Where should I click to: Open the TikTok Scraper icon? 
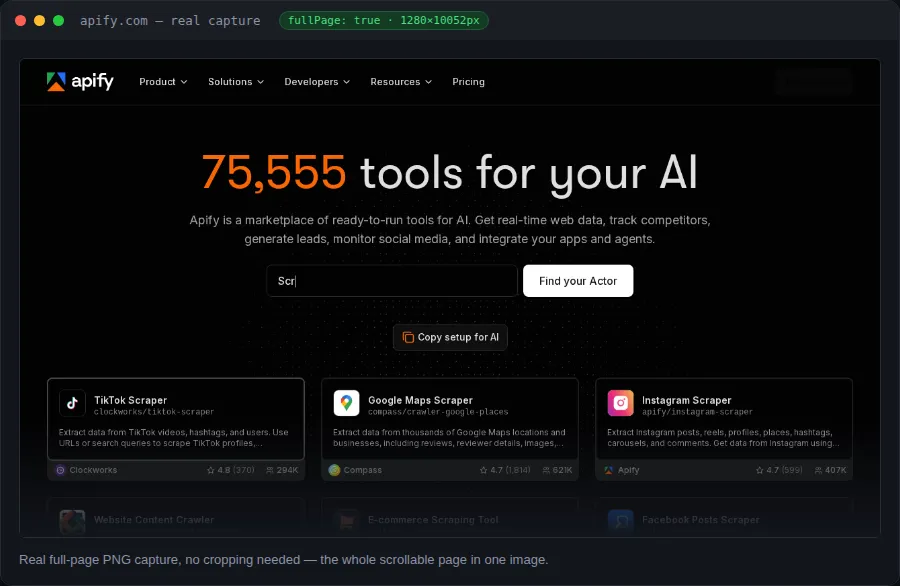click(72, 403)
